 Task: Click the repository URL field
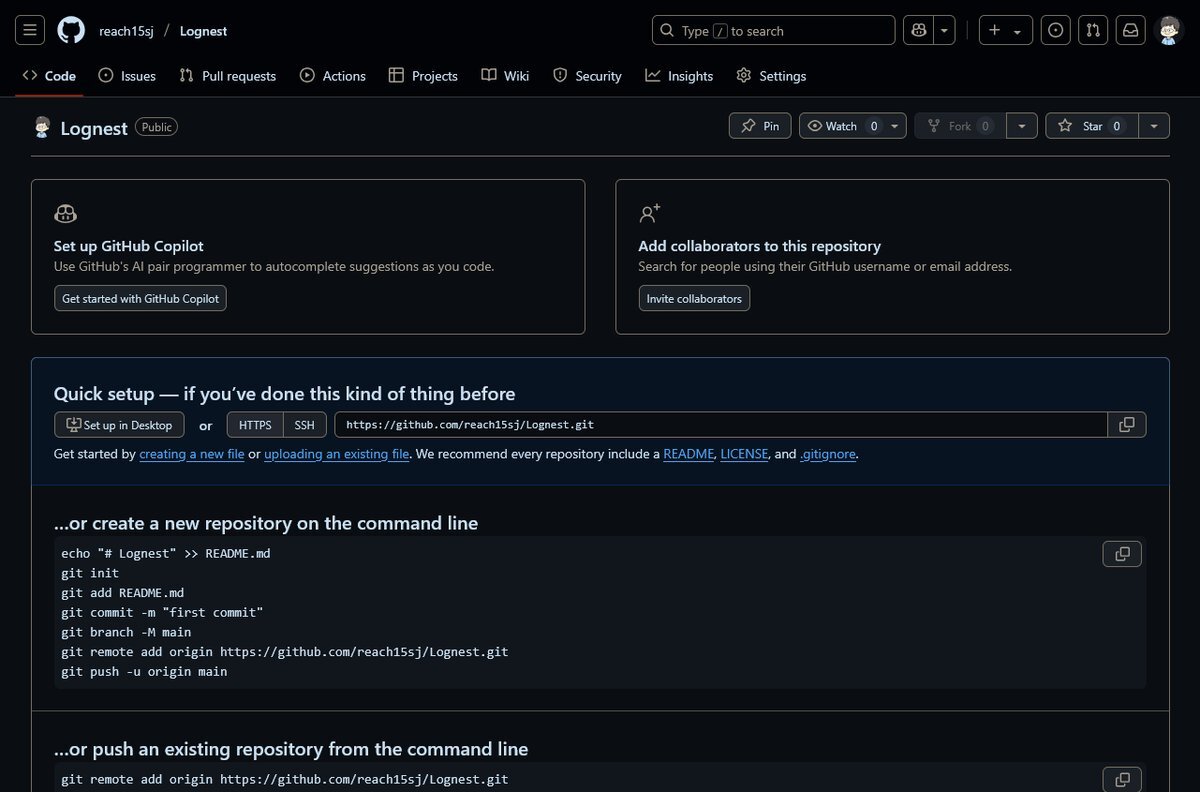tap(721, 425)
